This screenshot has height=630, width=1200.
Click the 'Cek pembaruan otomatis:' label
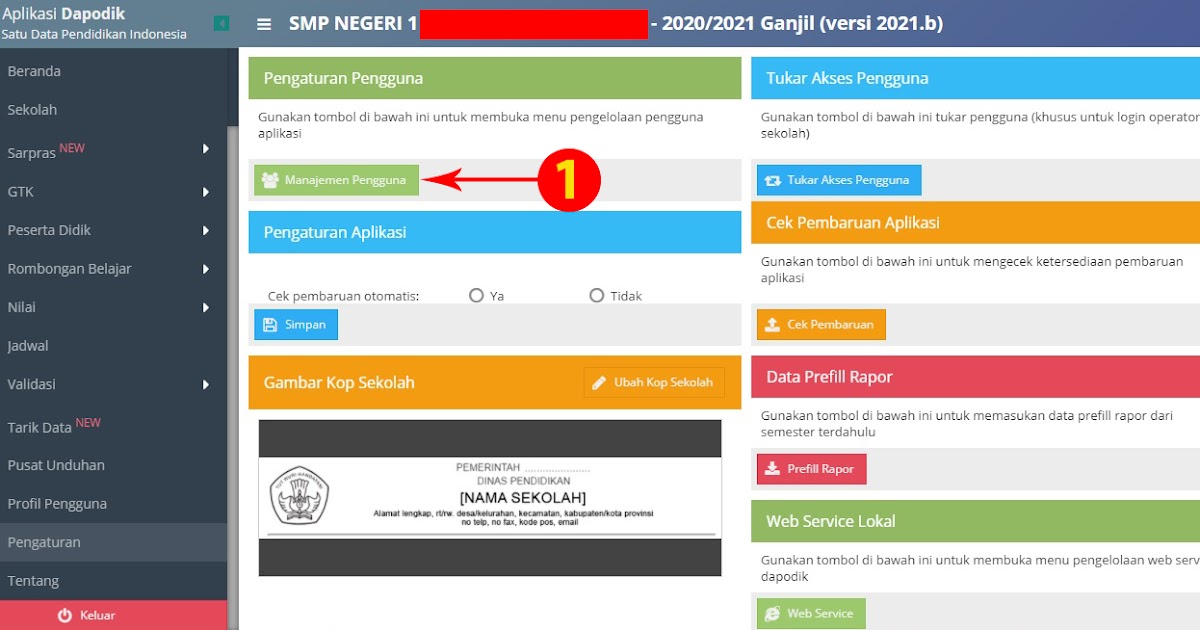click(343, 296)
